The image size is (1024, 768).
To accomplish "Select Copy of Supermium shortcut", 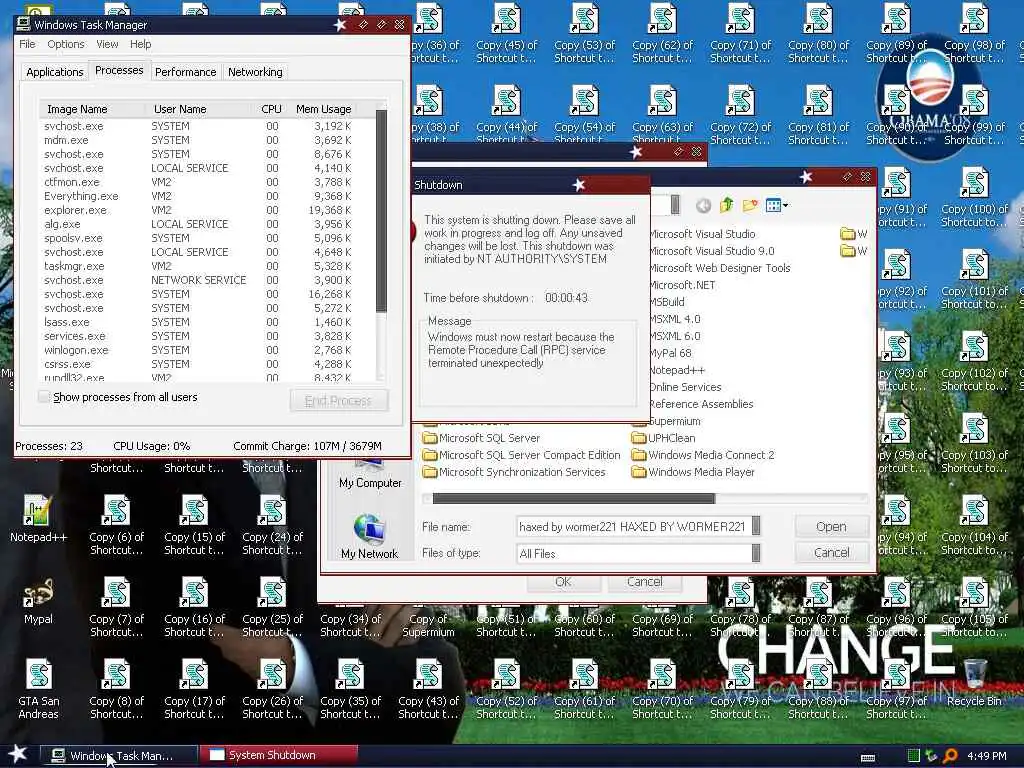I will point(428,625).
